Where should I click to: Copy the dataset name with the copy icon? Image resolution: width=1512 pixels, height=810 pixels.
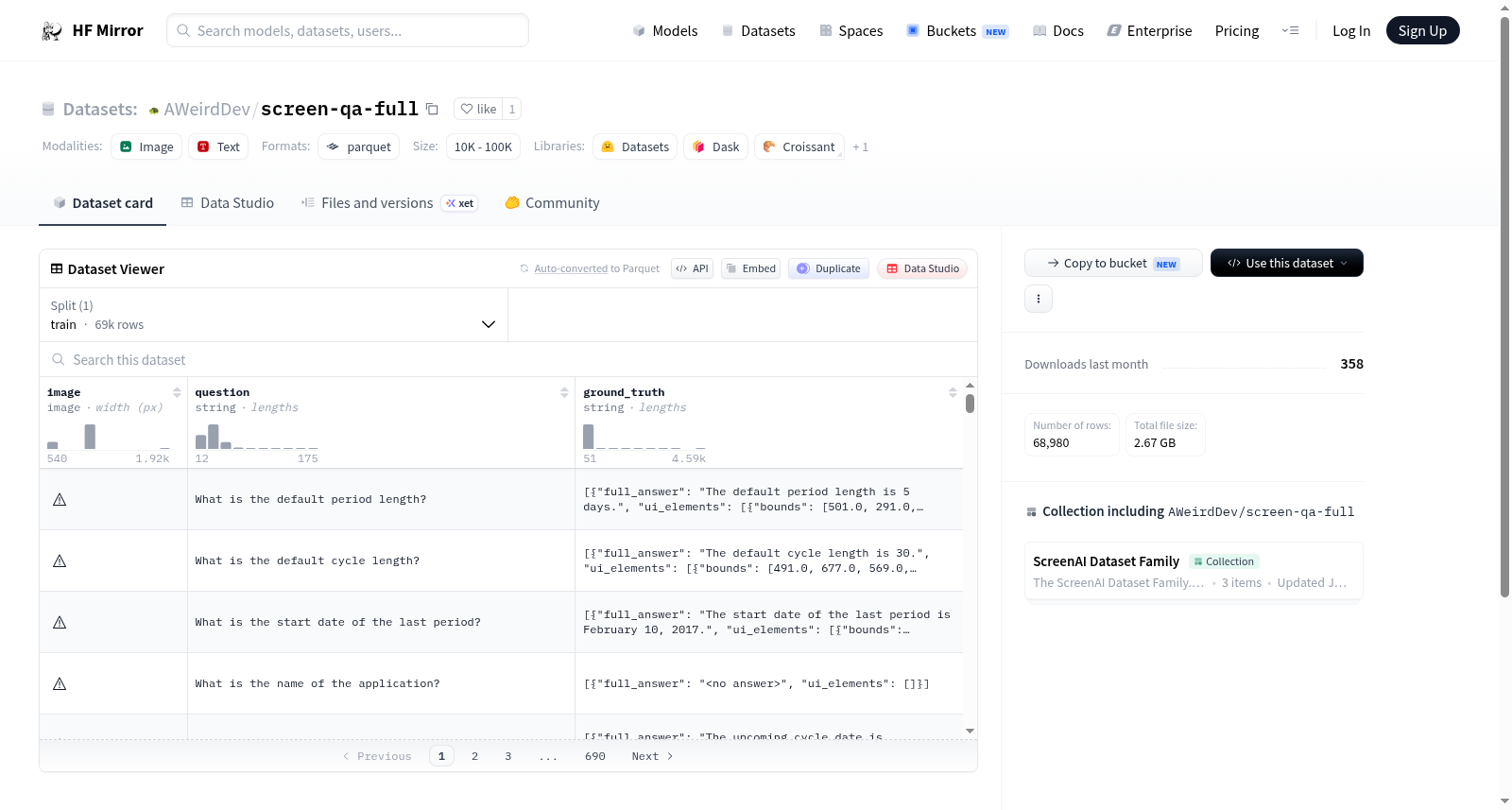(x=432, y=109)
